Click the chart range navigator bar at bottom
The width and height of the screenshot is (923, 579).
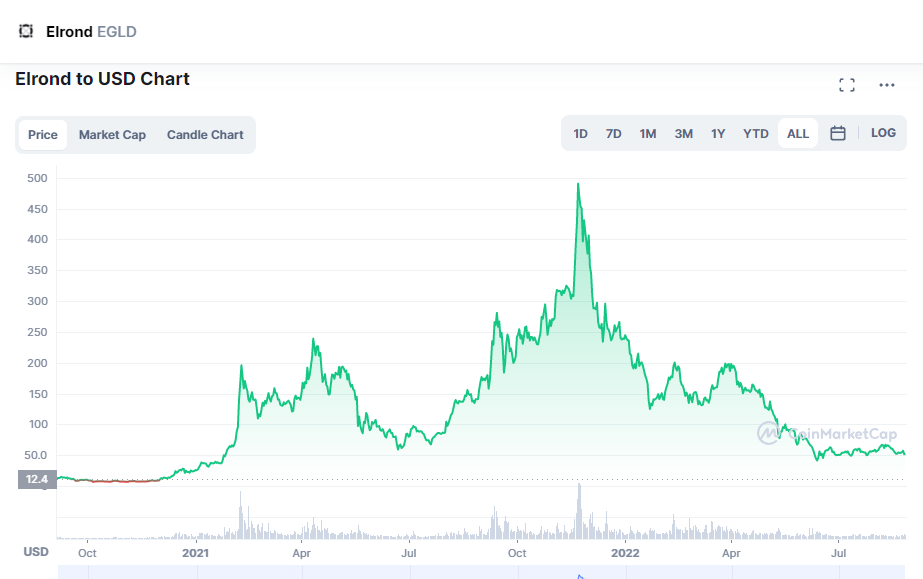tap(482, 572)
